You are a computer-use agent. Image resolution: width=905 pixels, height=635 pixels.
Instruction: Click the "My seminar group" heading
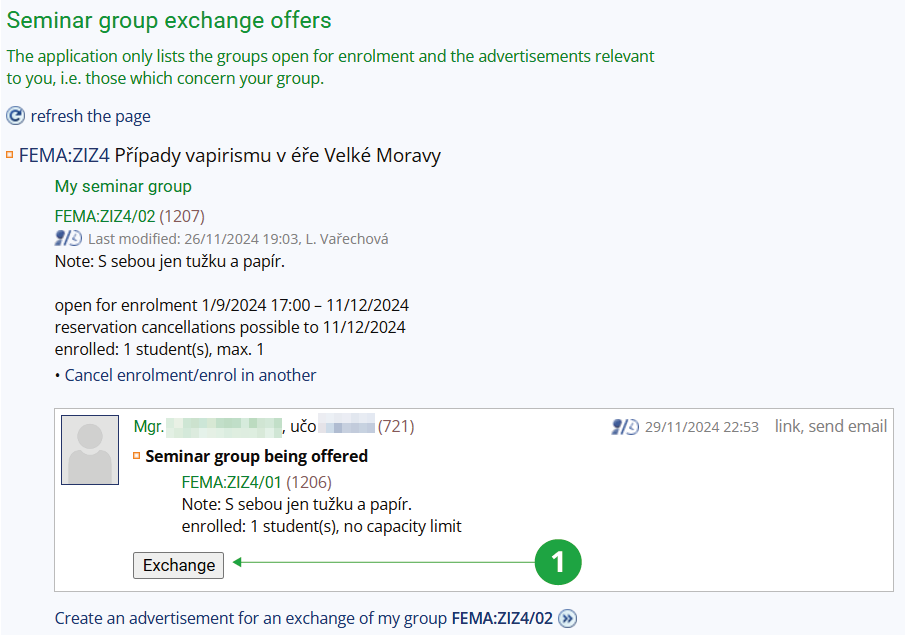click(123, 186)
